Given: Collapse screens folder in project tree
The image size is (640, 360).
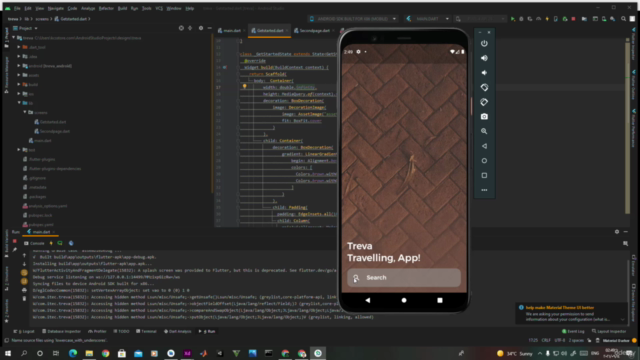Looking at the screenshot, I should [x=24, y=112].
